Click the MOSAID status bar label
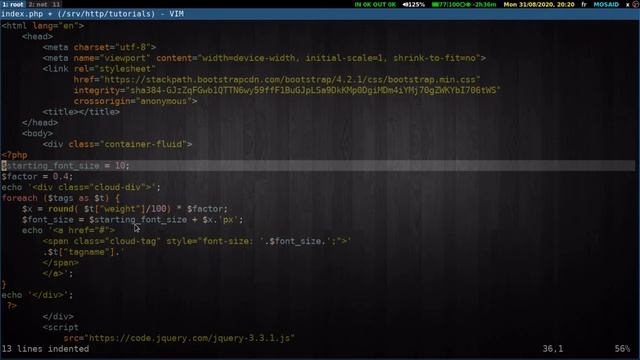The height and width of the screenshot is (360, 640). [x=606, y=4]
